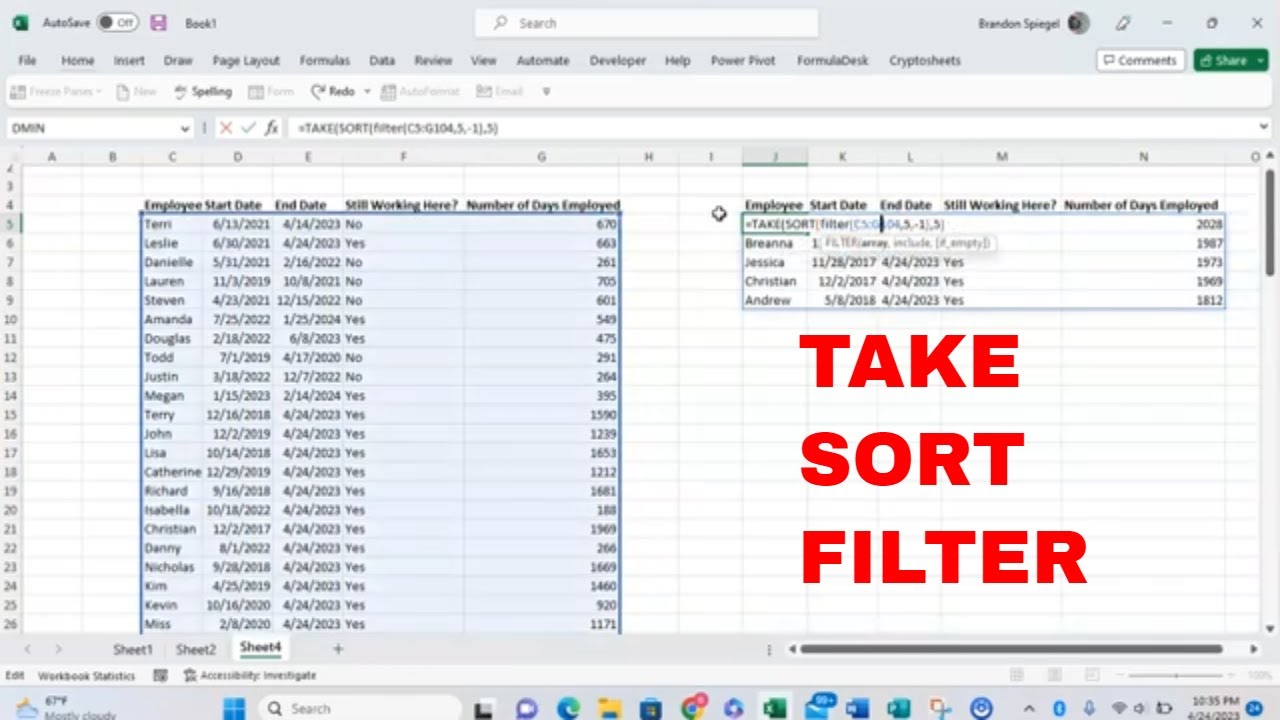
Task: Click the Spelling check button
Action: coord(203,91)
